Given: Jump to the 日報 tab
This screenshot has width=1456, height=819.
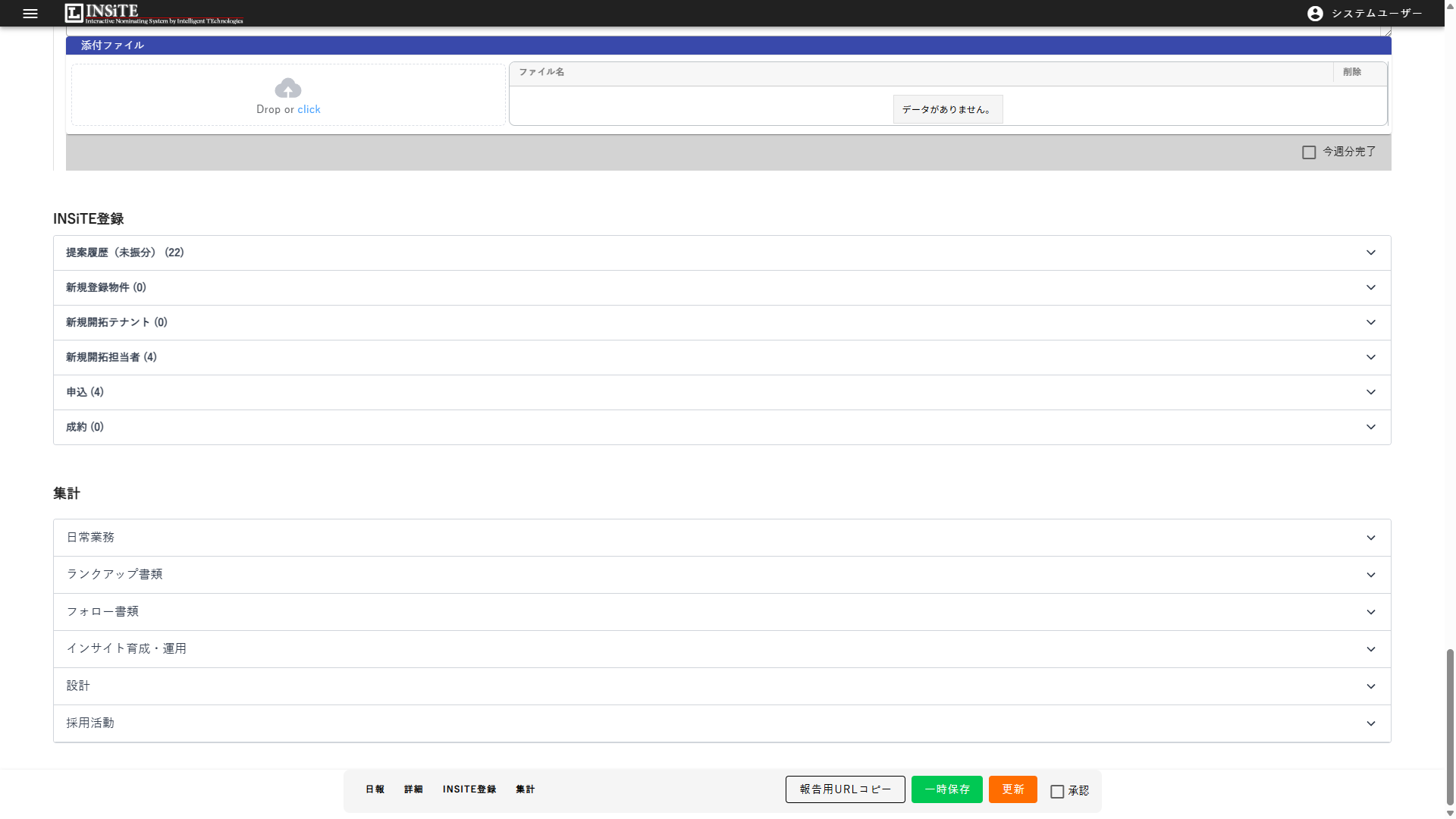Looking at the screenshot, I should pyautogui.click(x=375, y=789).
